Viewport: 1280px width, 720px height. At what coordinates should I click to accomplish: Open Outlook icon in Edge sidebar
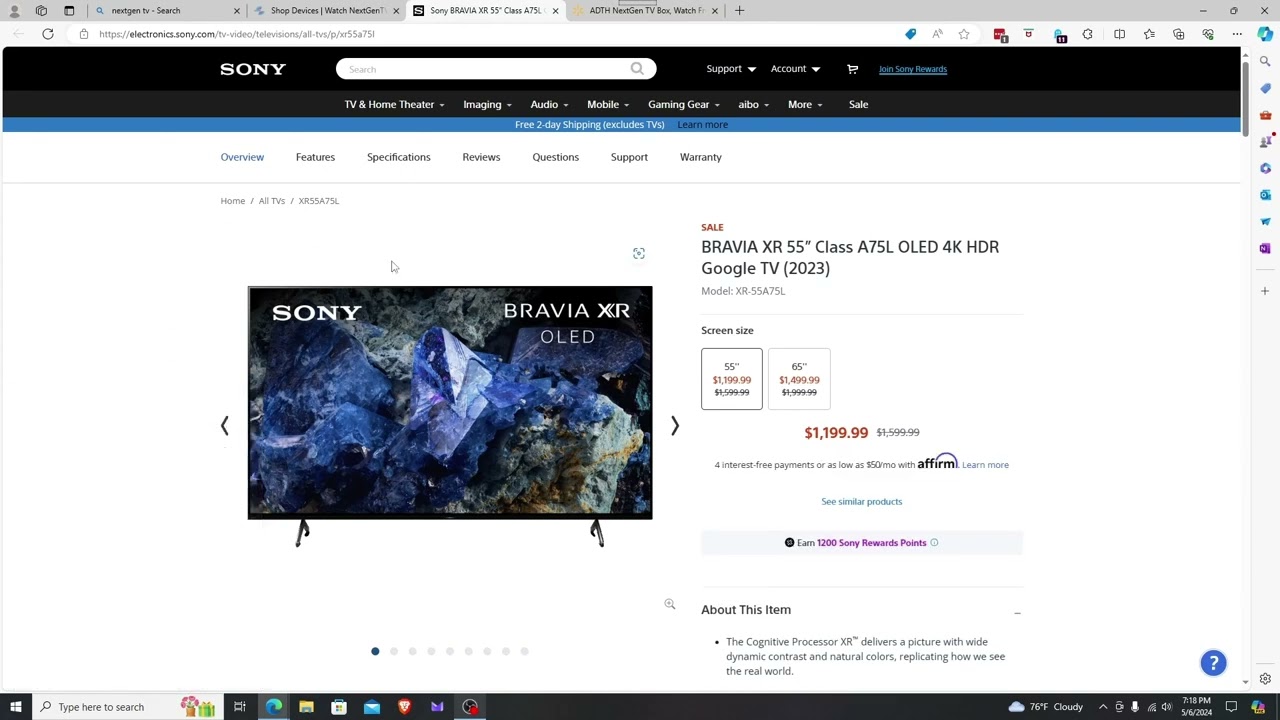(x=1265, y=195)
